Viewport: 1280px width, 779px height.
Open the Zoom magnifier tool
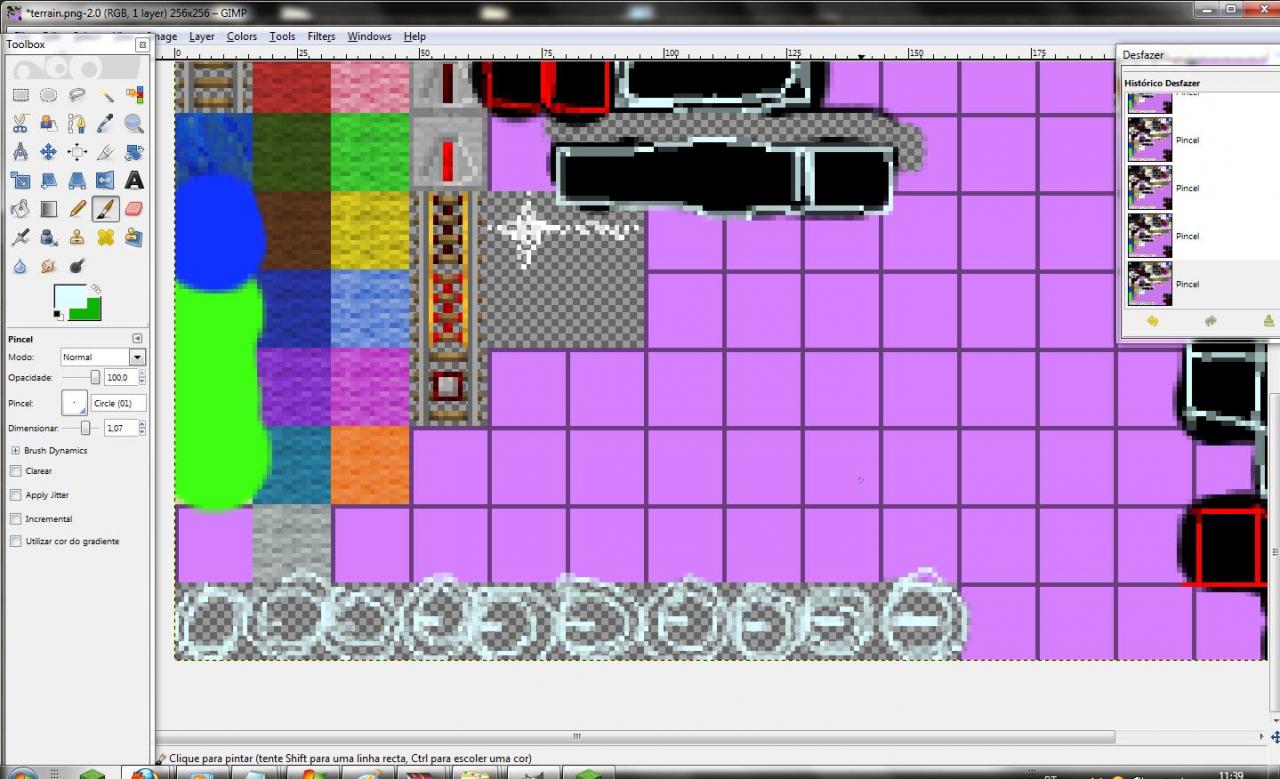tap(135, 124)
